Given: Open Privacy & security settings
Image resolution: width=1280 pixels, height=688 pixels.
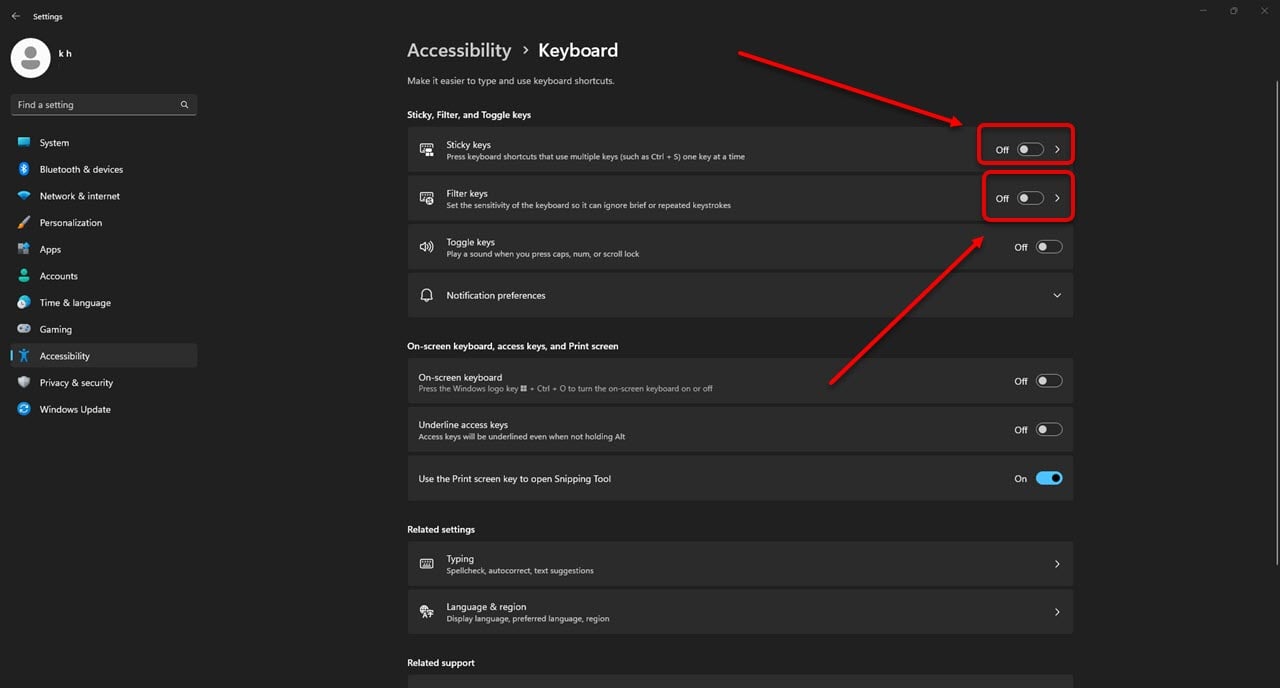Looking at the screenshot, I should (76, 382).
